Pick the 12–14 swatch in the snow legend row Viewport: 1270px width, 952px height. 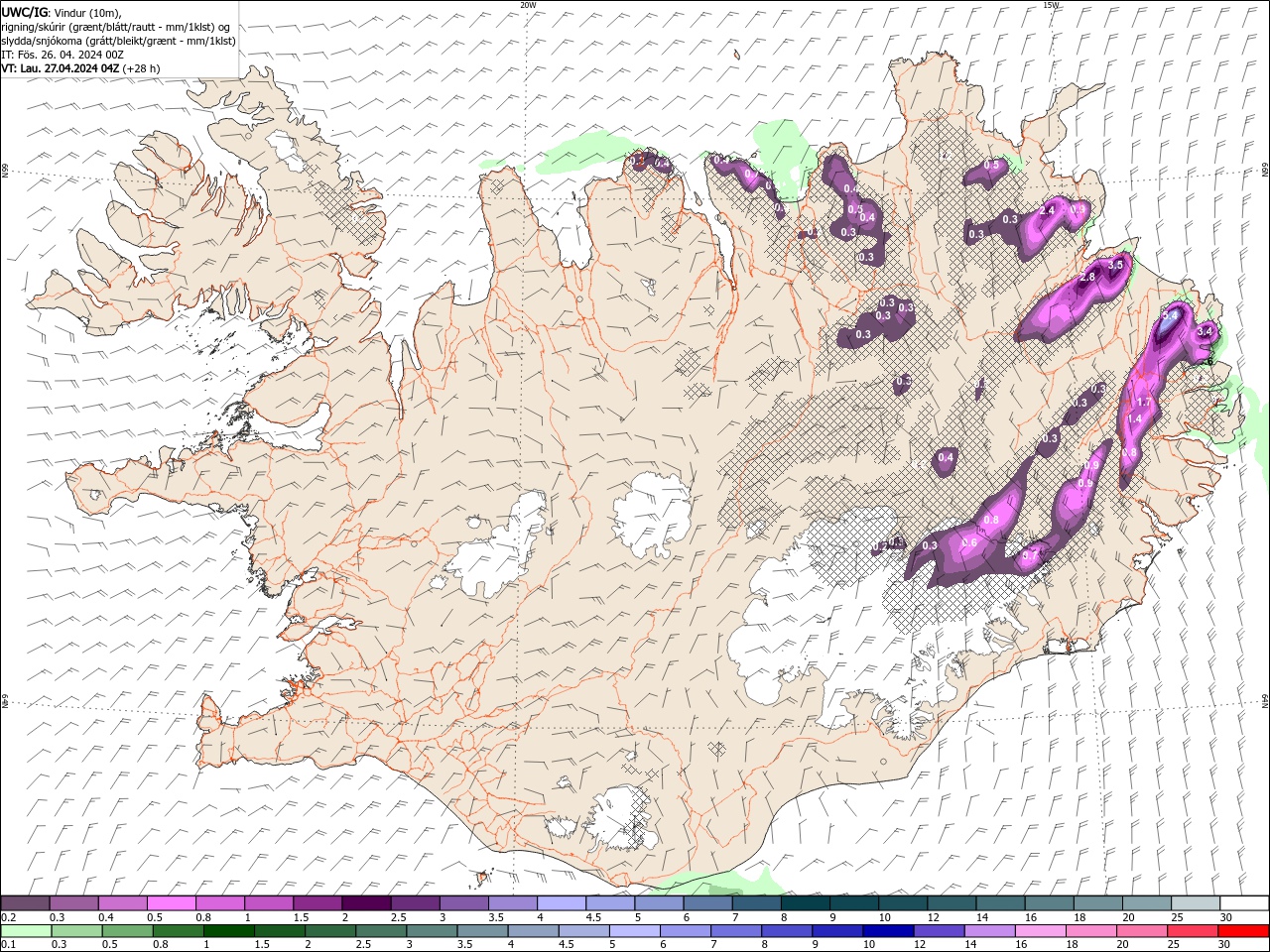pyautogui.click(x=951, y=902)
